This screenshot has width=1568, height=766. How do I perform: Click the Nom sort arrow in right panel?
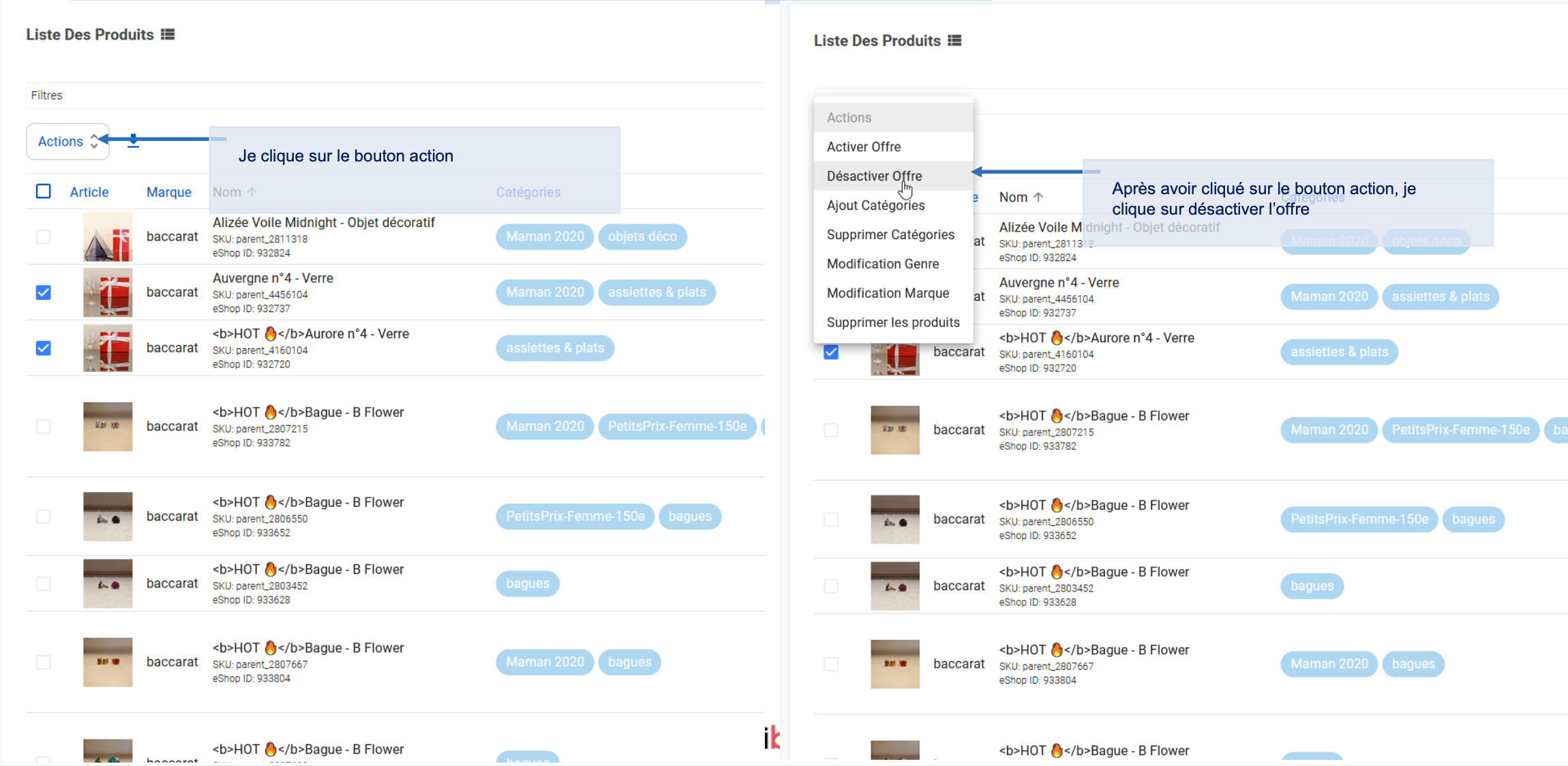click(x=1038, y=197)
